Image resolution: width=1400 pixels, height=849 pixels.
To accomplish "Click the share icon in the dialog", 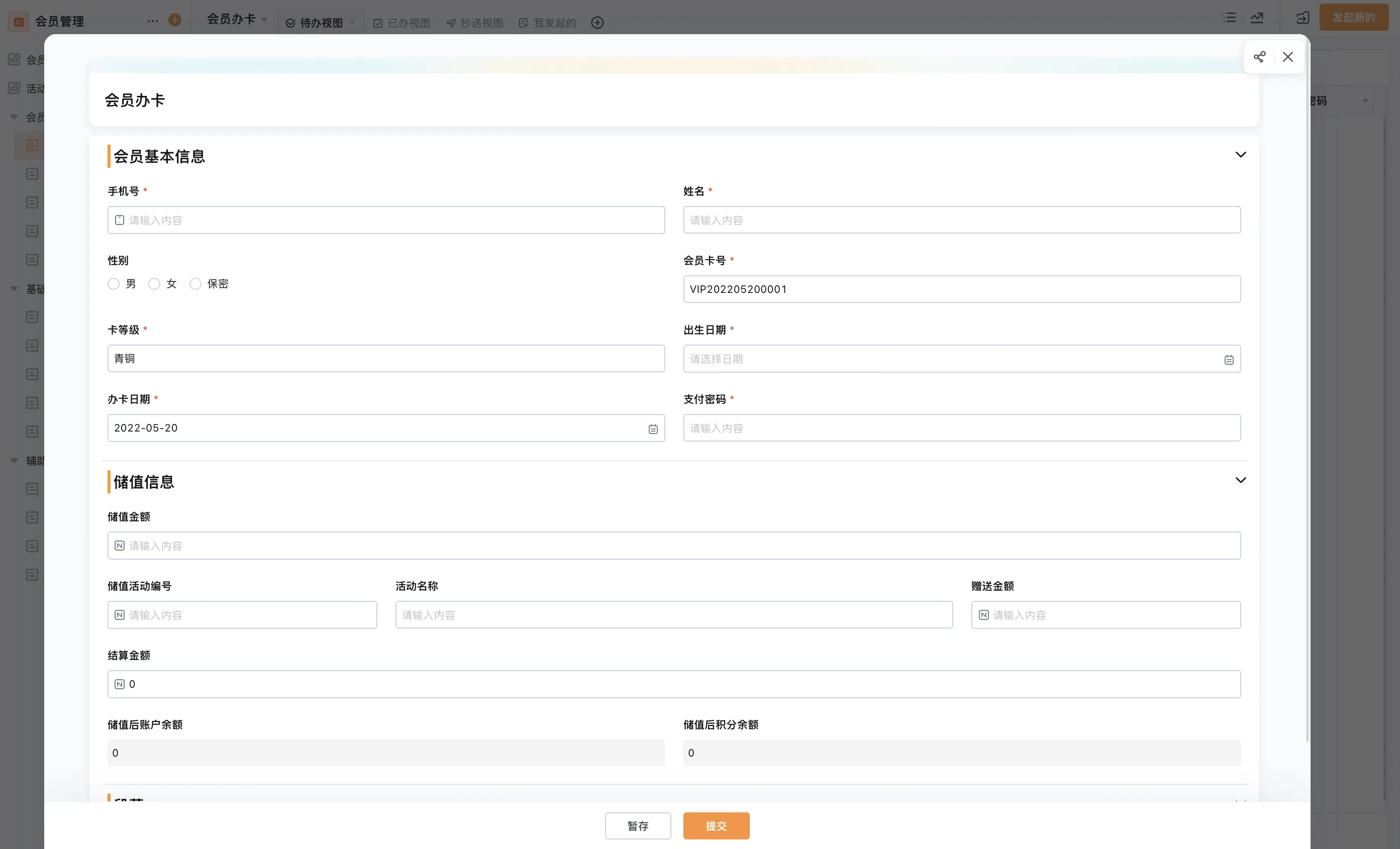I will pos(1259,57).
